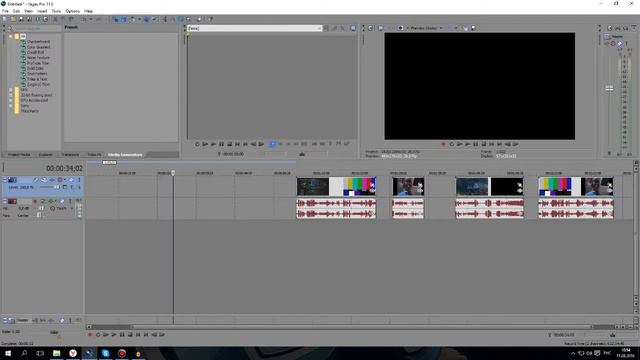Click Save Snapshot in the preview toolbar
The width and height of the screenshot is (640, 360).
[473, 28]
